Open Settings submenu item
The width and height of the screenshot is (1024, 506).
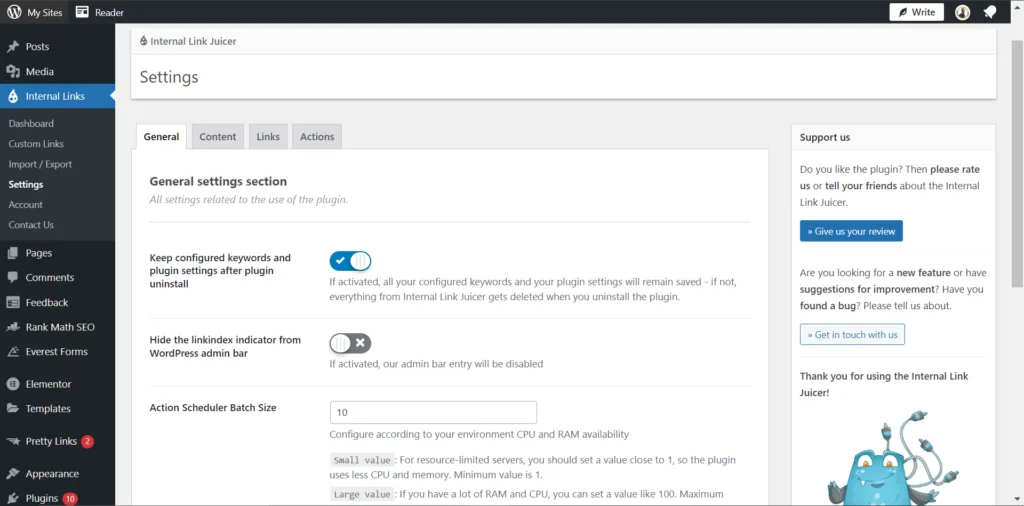coord(25,185)
